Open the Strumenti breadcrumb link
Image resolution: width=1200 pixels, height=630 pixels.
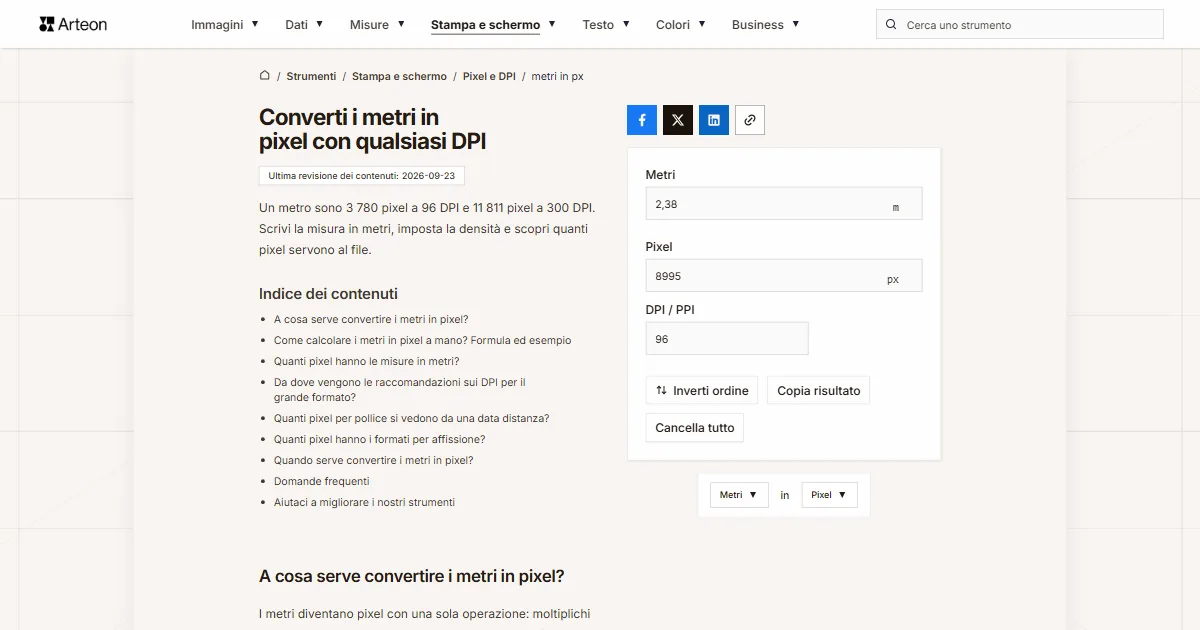tap(311, 76)
